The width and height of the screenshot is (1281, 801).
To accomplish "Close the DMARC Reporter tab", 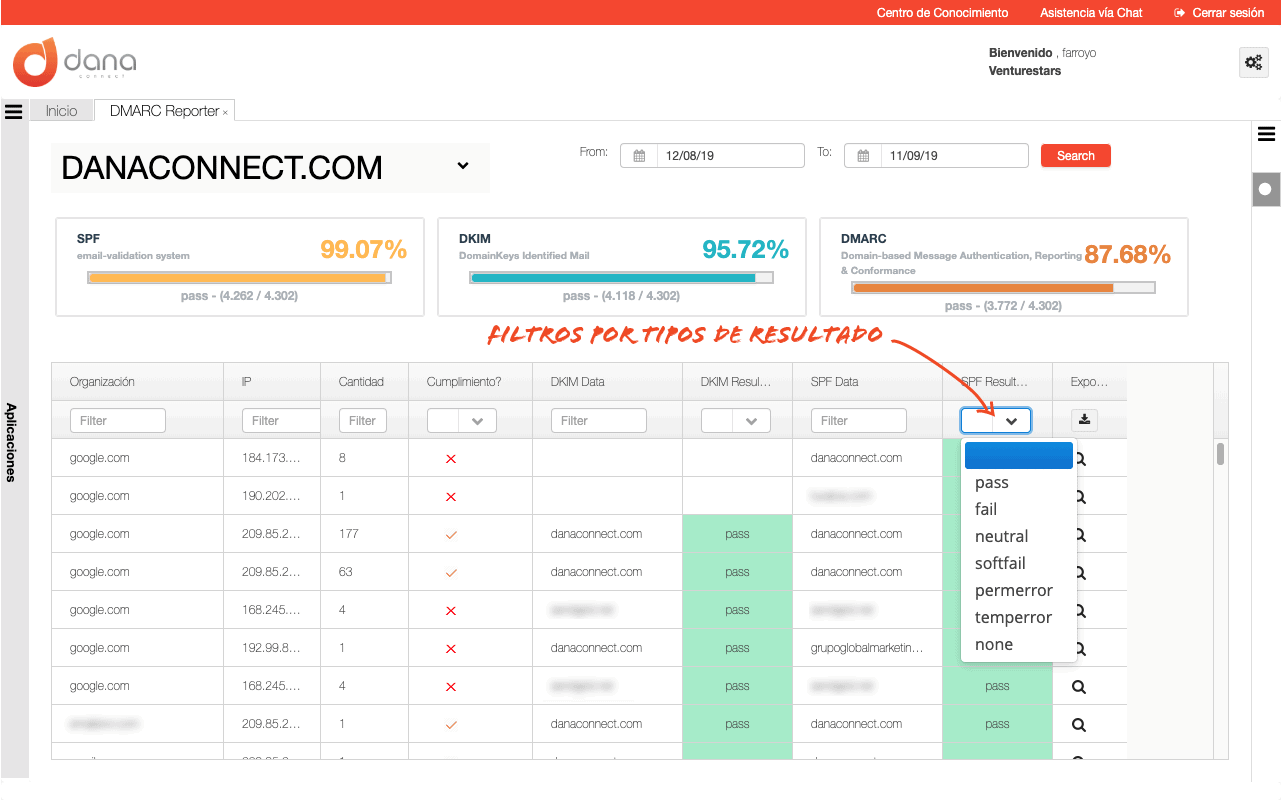I will coord(225,112).
